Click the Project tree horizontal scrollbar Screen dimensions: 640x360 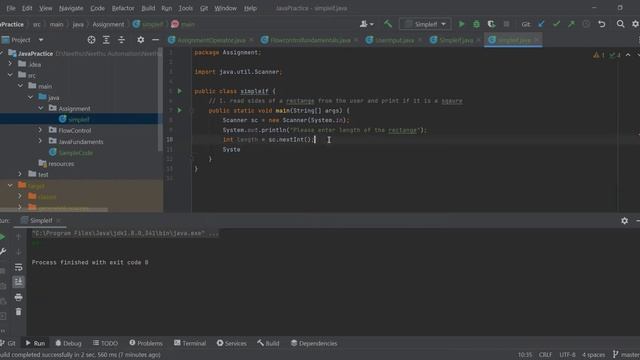tap(54, 209)
